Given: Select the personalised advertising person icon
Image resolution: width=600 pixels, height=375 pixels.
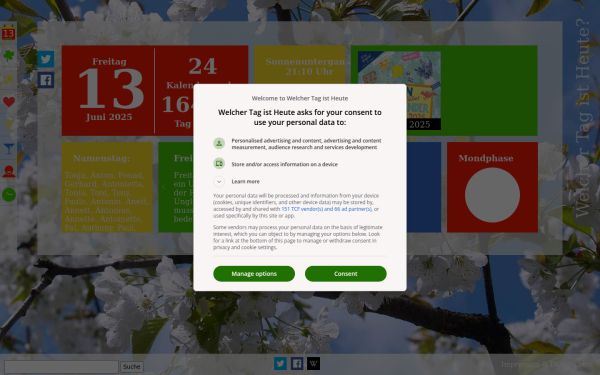Looking at the screenshot, I should 219,143.
